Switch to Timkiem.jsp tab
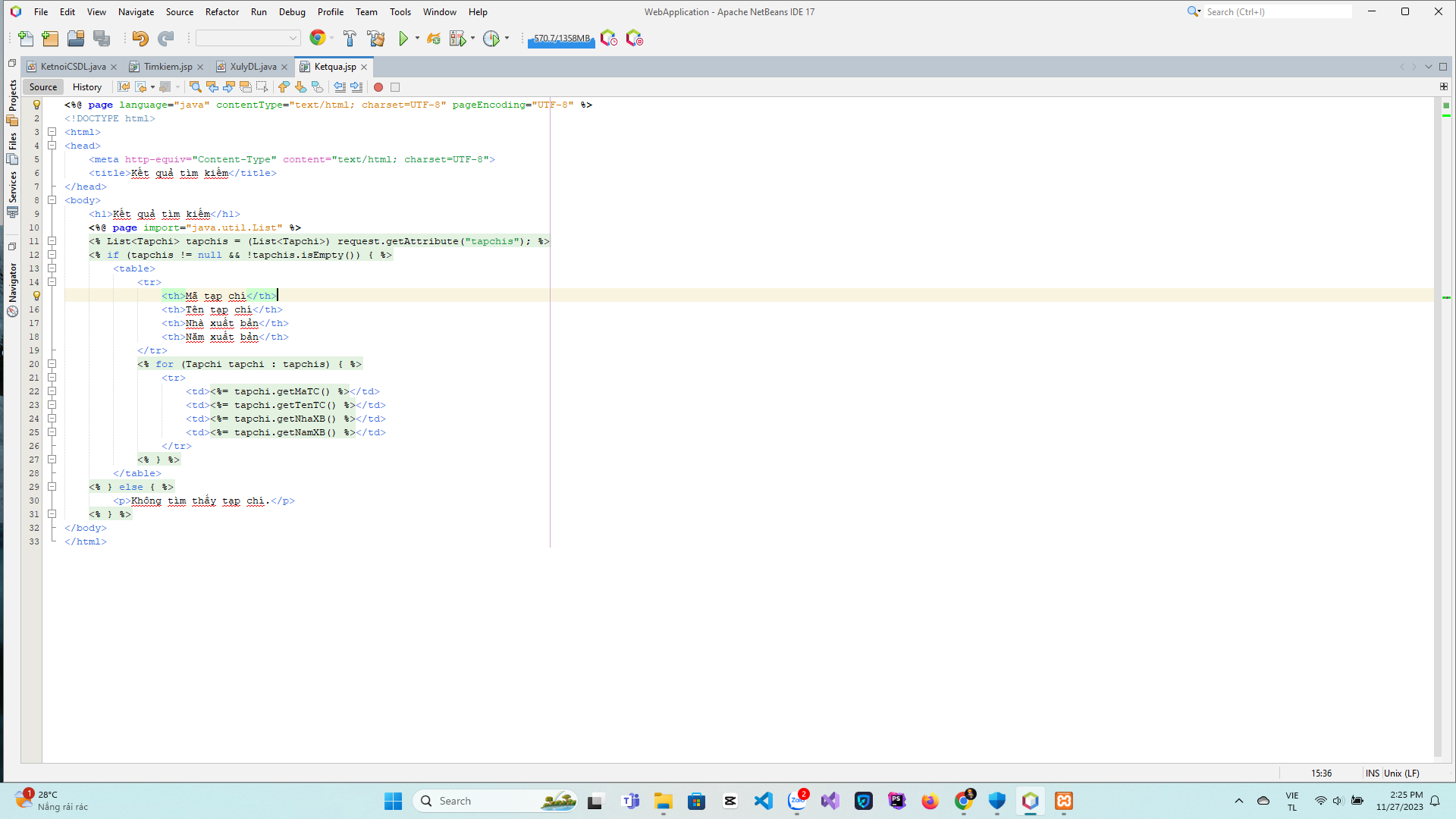Image resolution: width=1456 pixels, height=819 pixels. (168, 67)
